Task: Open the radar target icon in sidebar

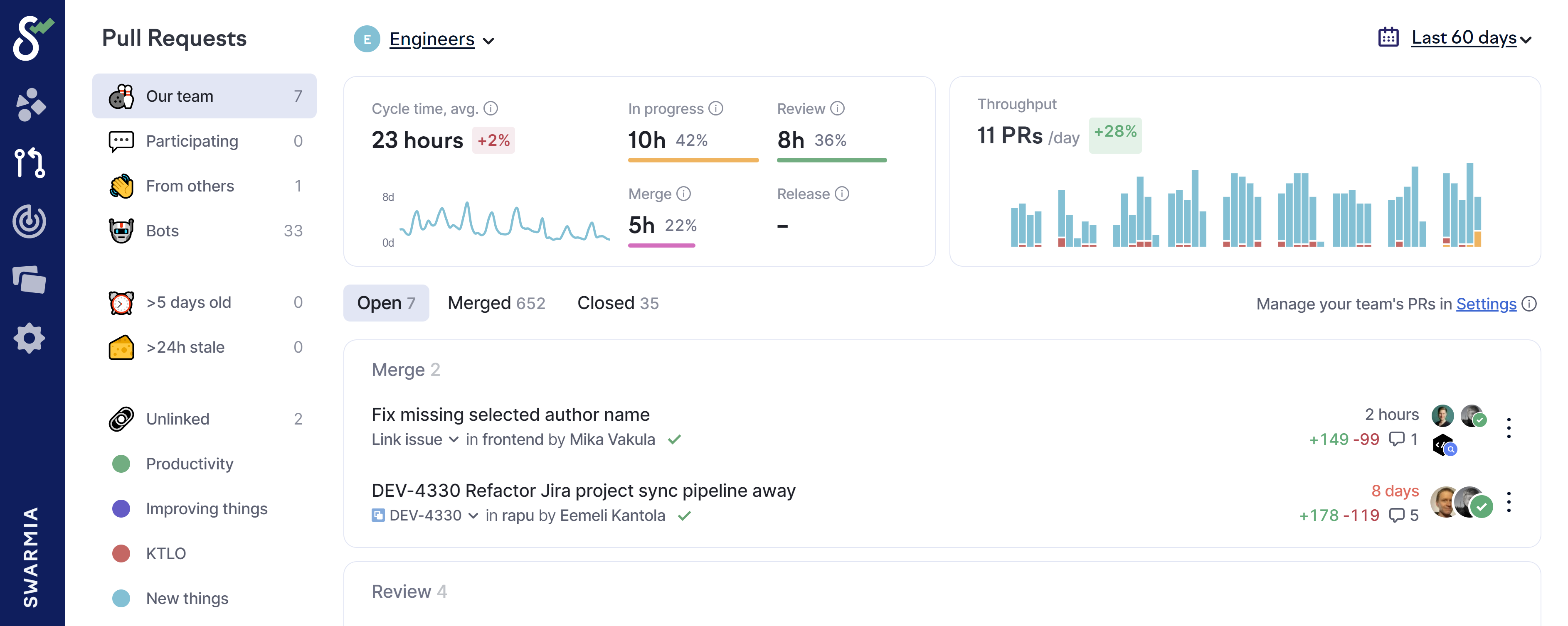Action: coord(30,221)
